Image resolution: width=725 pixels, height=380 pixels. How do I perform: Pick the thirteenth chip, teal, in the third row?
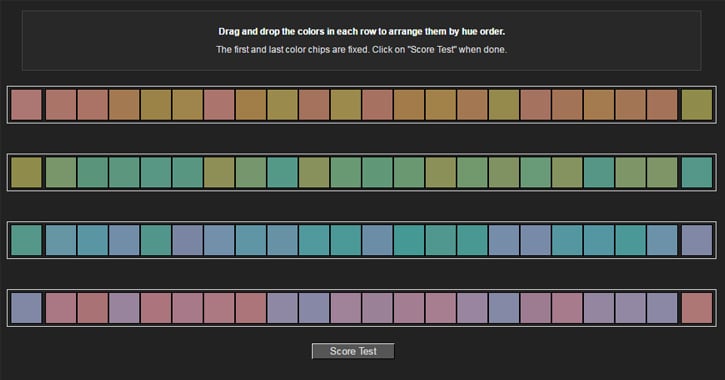(409, 240)
